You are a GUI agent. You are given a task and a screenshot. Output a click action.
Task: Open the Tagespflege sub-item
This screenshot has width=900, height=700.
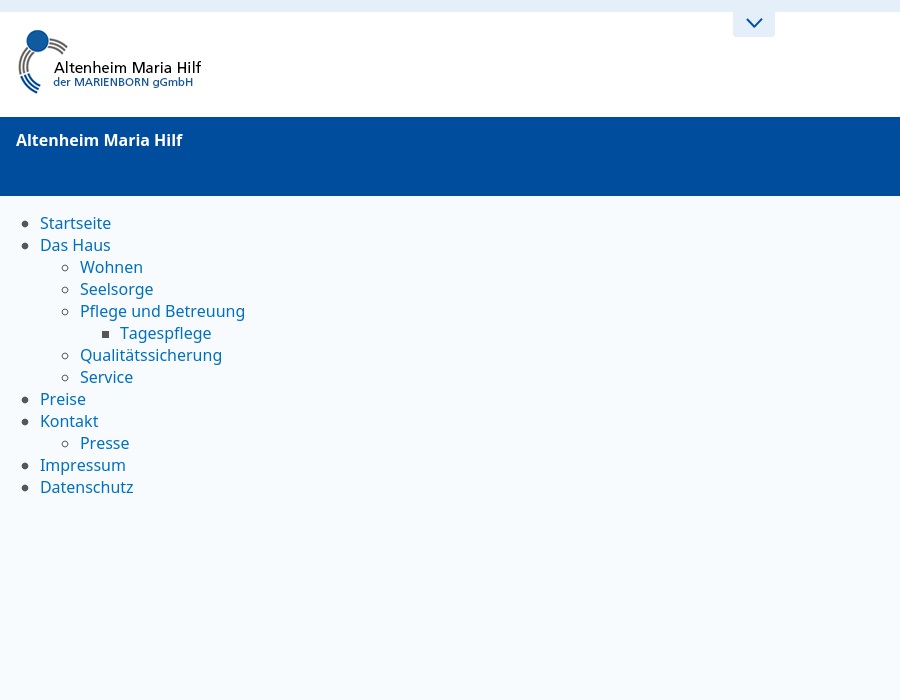coord(165,333)
